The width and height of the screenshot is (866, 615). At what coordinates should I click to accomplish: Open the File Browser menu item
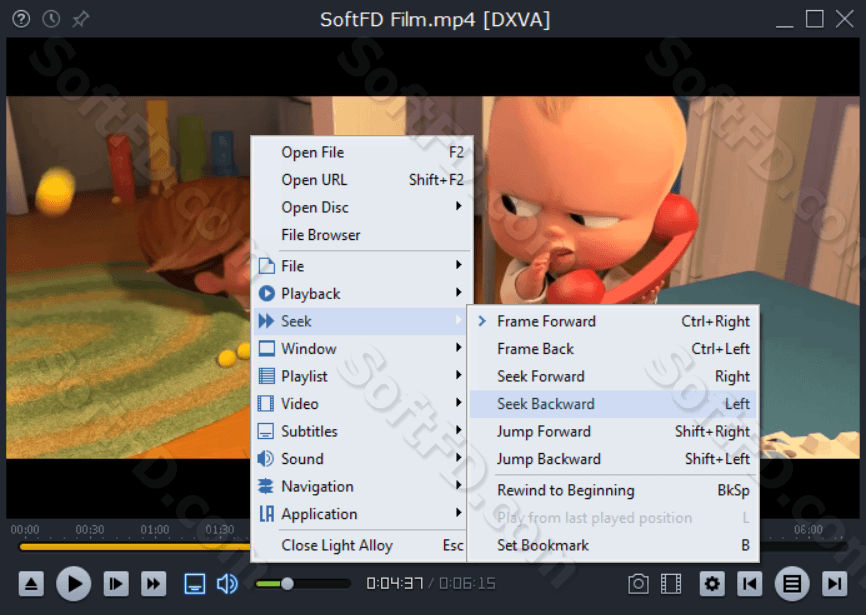[x=362, y=235]
